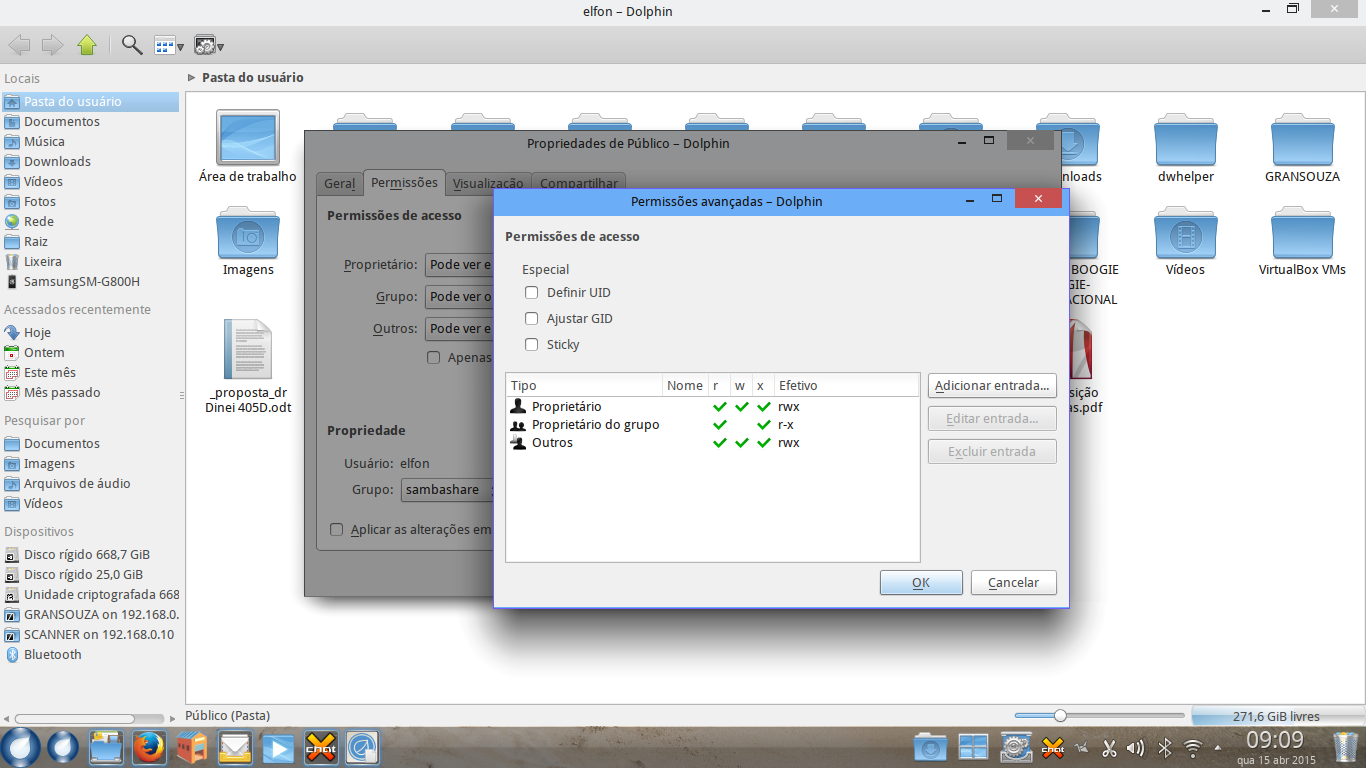The image size is (1366, 768).
Task: Open Rede network place
Action: [x=39, y=221]
